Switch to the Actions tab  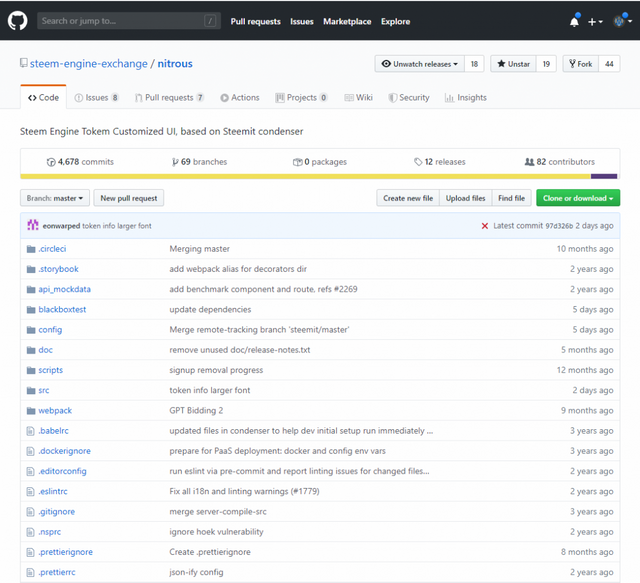point(240,98)
